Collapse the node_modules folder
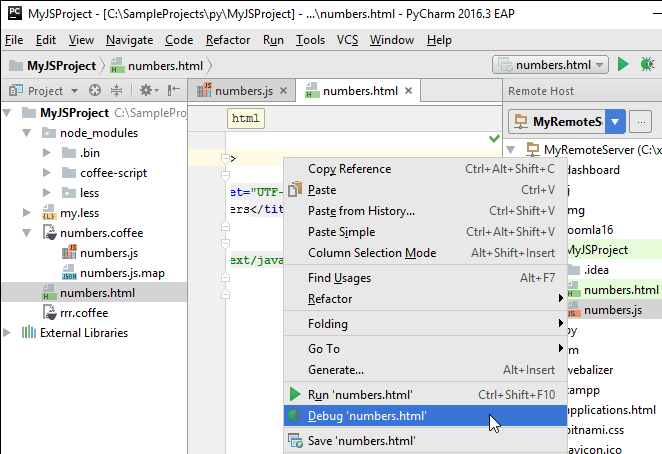The image size is (662, 454). pos(27,133)
